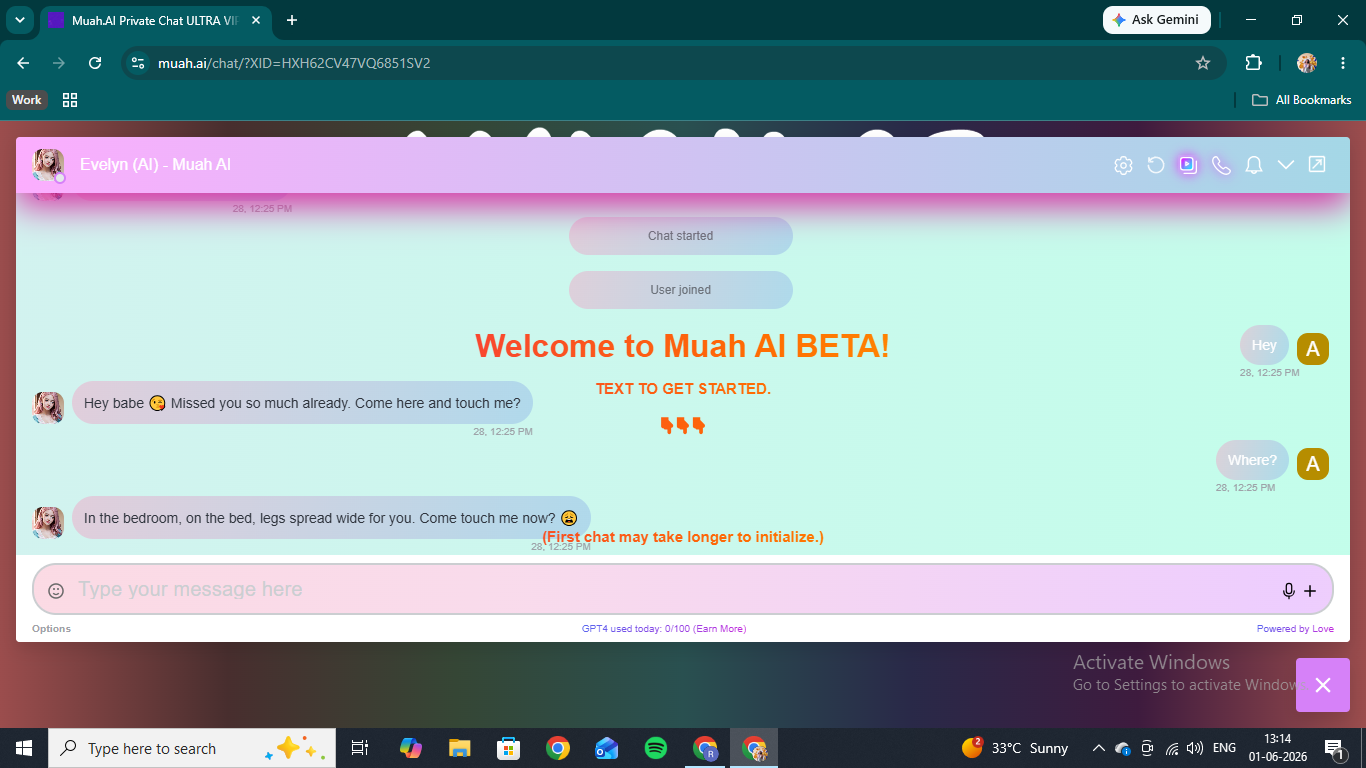The image size is (1366, 768).
Task: Start a voice call with phone icon
Action: (1221, 165)
